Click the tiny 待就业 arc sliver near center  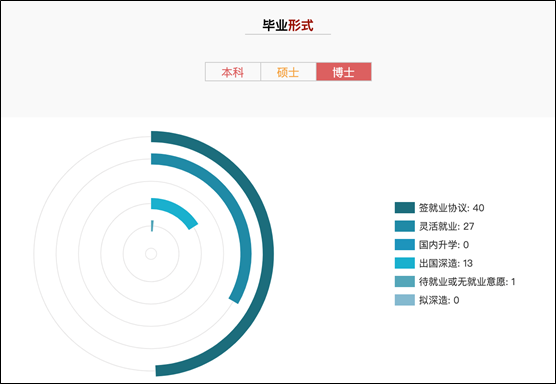(152, 226)
